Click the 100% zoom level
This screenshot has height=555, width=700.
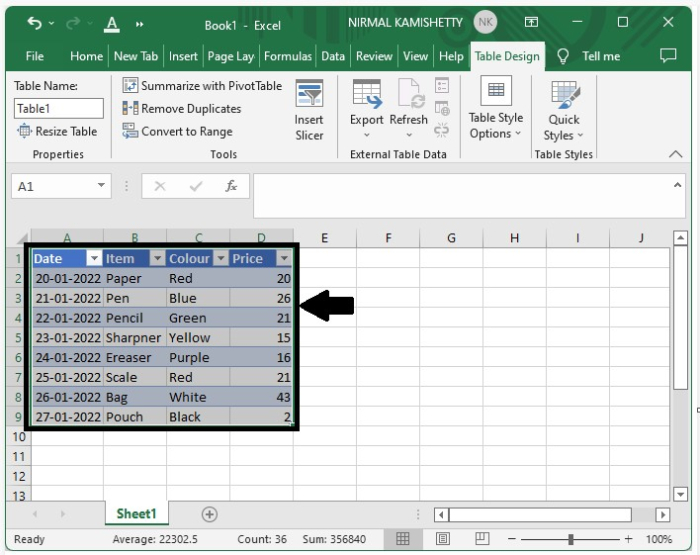[659, 539]
